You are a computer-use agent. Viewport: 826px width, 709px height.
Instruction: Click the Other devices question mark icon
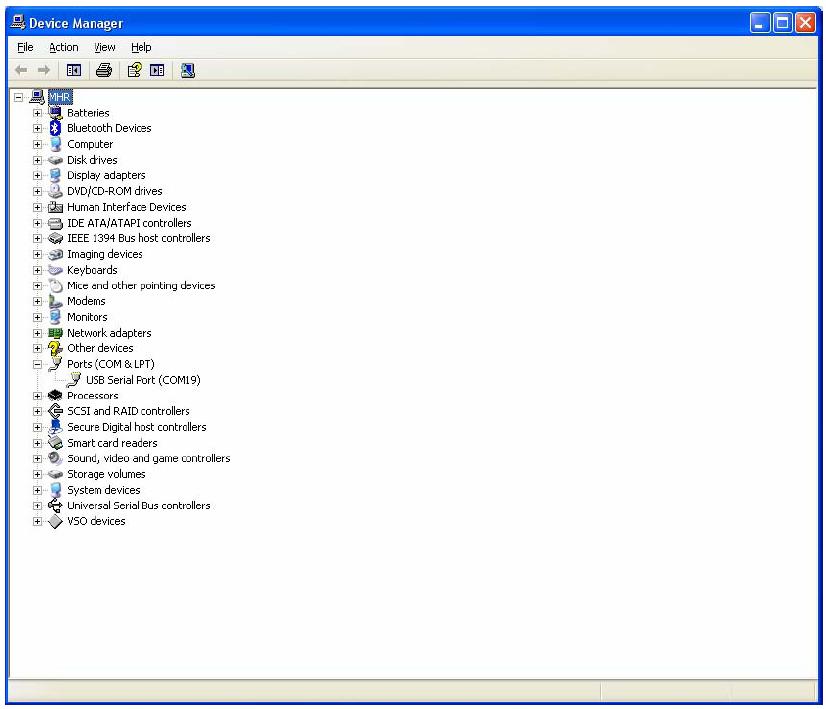[55, 348]
